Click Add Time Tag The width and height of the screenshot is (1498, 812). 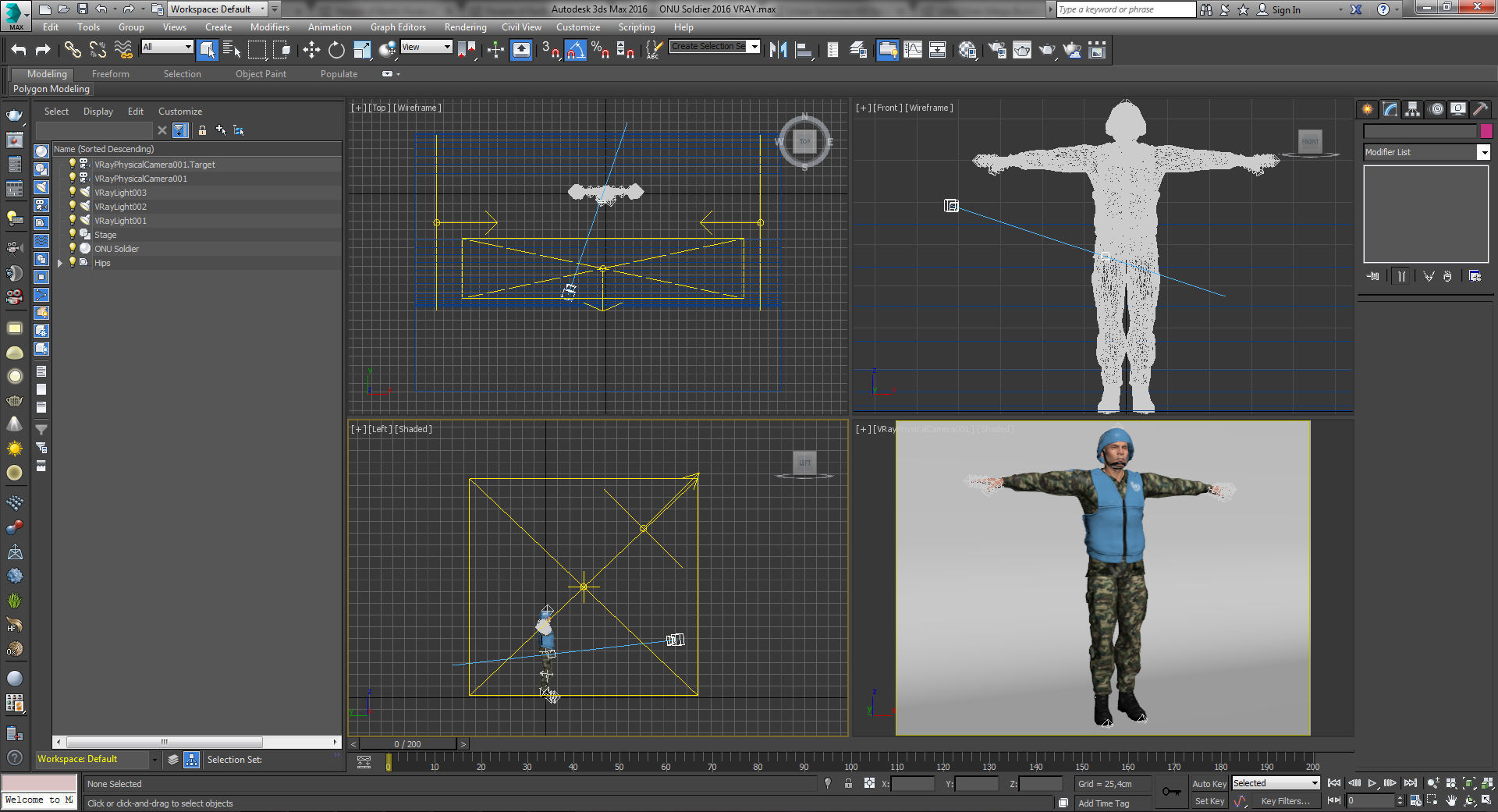[x=1103, y=803]
